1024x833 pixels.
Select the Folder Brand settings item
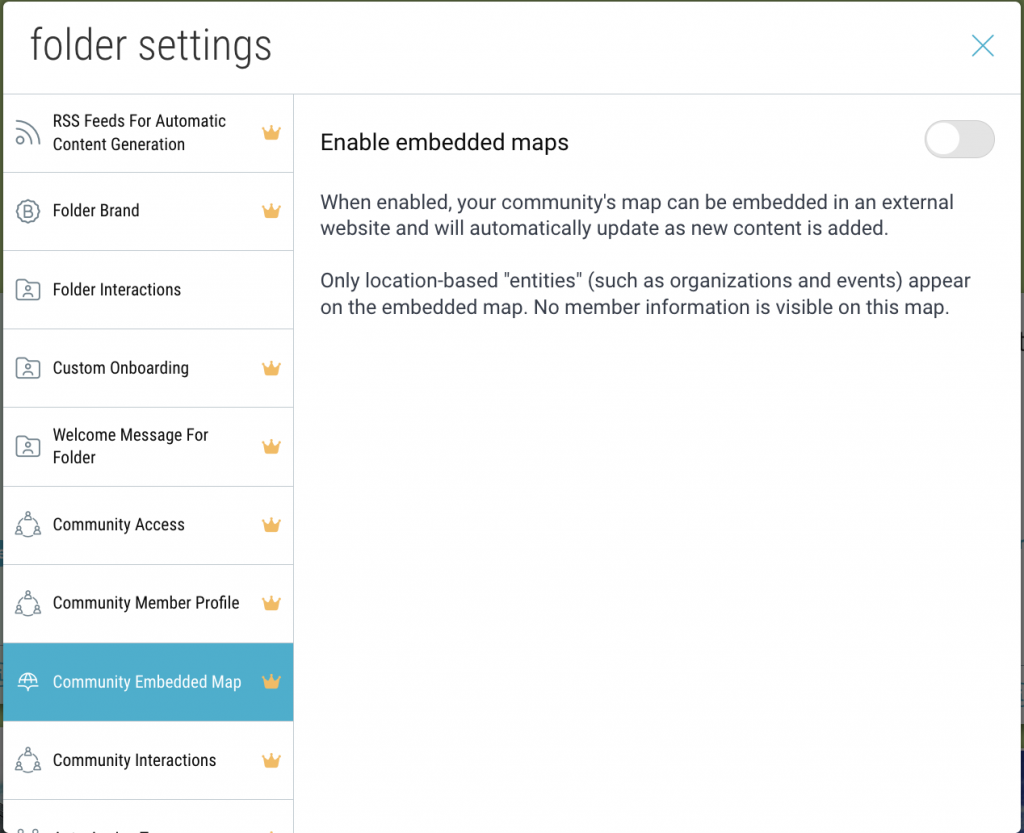[96, 211]
